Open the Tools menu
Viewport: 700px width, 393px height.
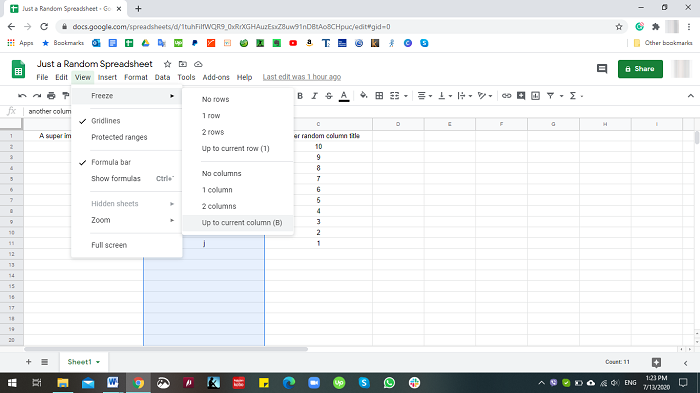(186, 77)
